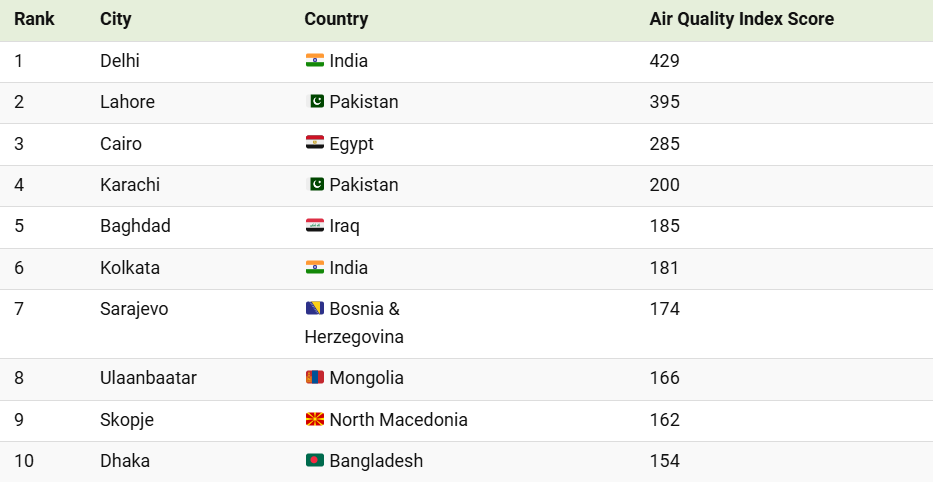The width and height of the screenshot is (933, 487).
Task: Click the India flag icon in Kolkata row
Action: pos(315,267)
